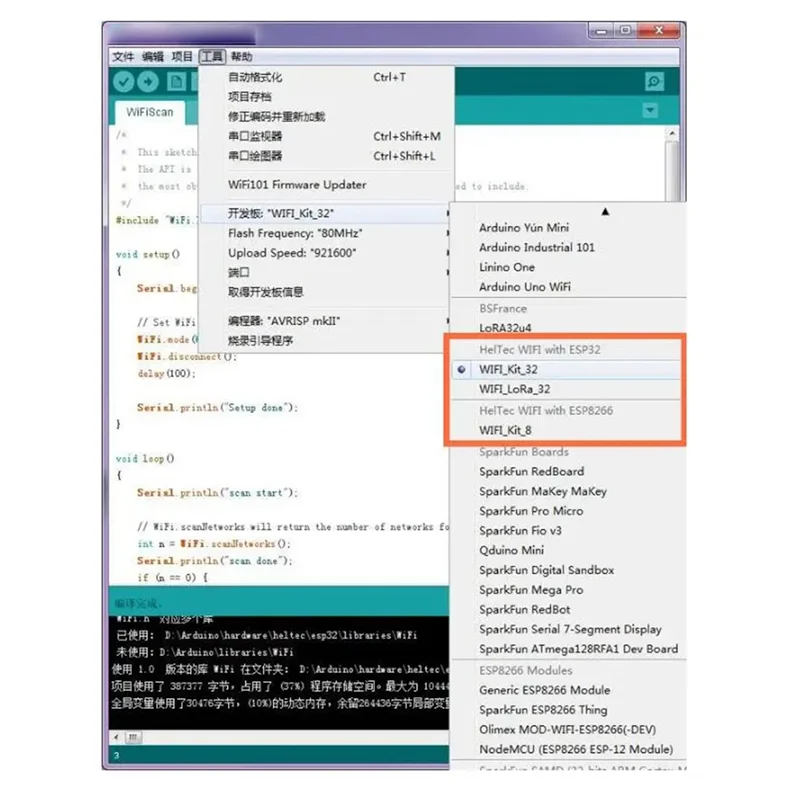
Task: Select the checked WIFI_Kit_32 board
Action: pos(566,369)
